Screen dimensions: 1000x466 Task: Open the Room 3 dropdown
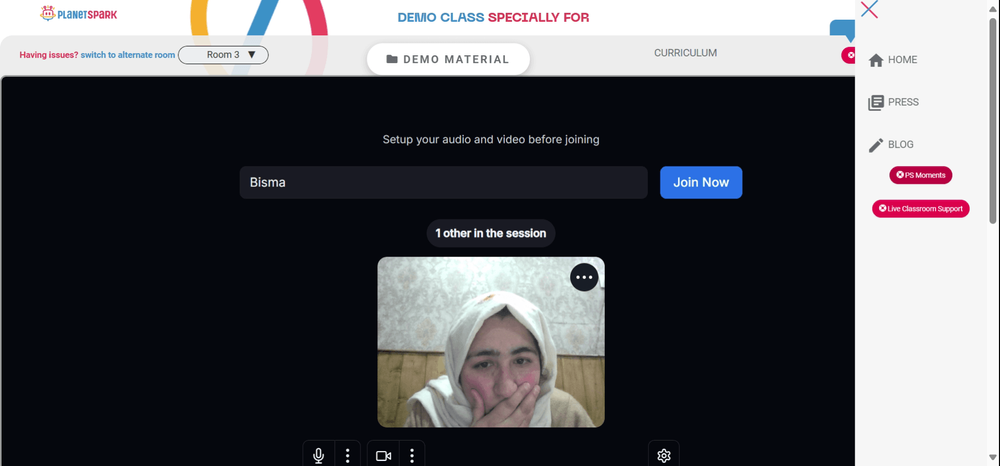(x=223, y=55)
